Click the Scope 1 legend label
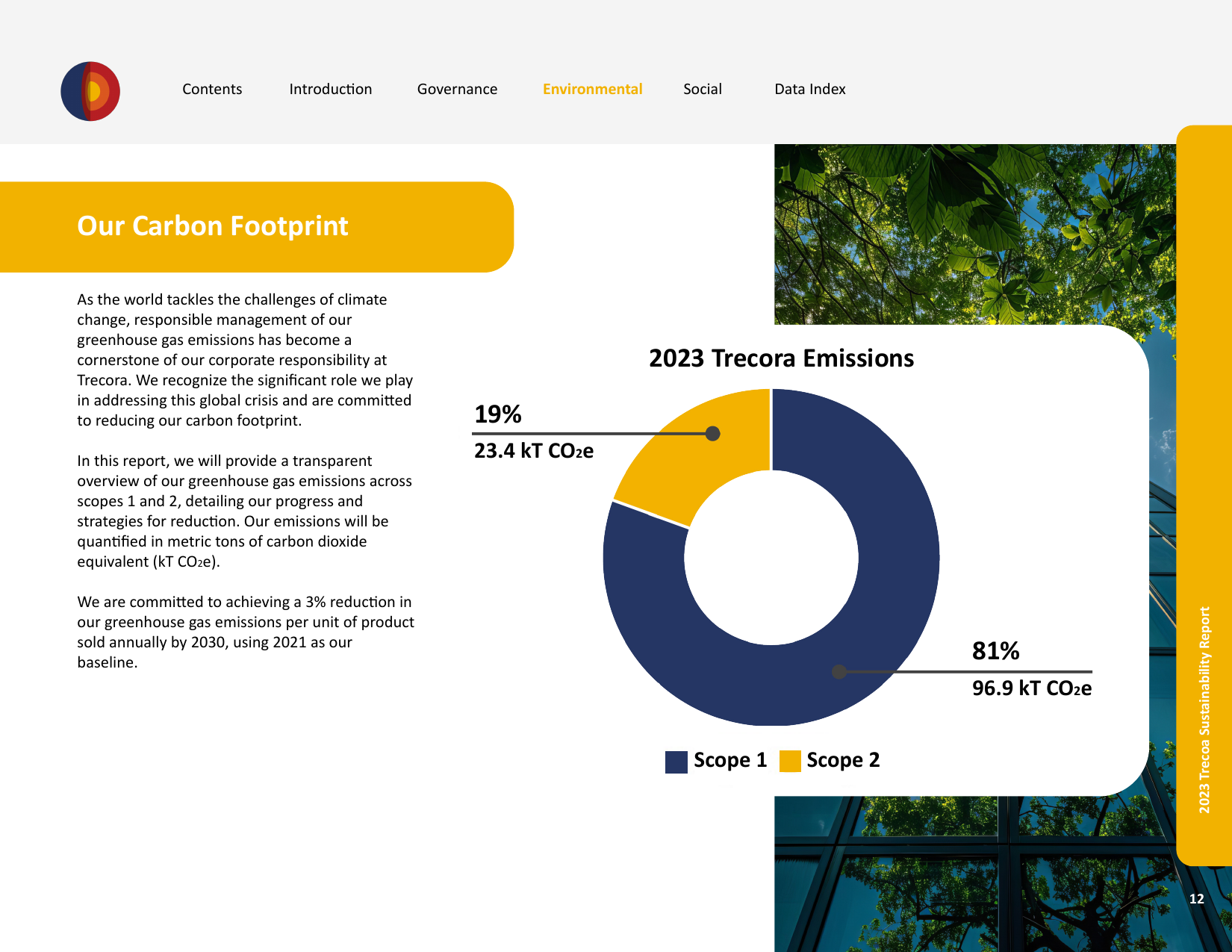1232x952 pixels. 730,760
